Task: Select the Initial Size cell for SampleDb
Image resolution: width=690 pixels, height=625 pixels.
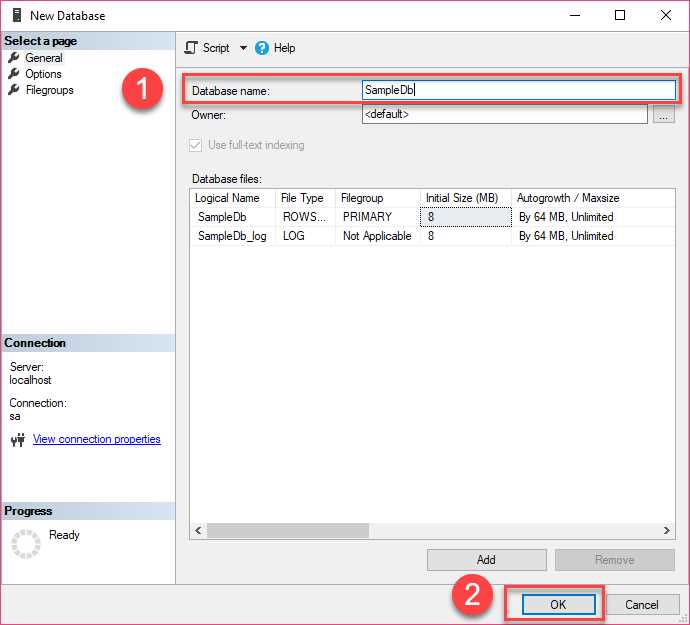Action: 466,217
